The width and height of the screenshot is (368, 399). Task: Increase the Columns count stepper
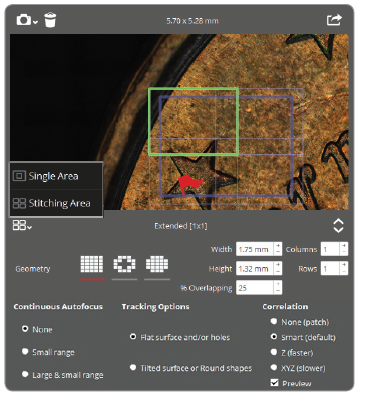point(344,246)
